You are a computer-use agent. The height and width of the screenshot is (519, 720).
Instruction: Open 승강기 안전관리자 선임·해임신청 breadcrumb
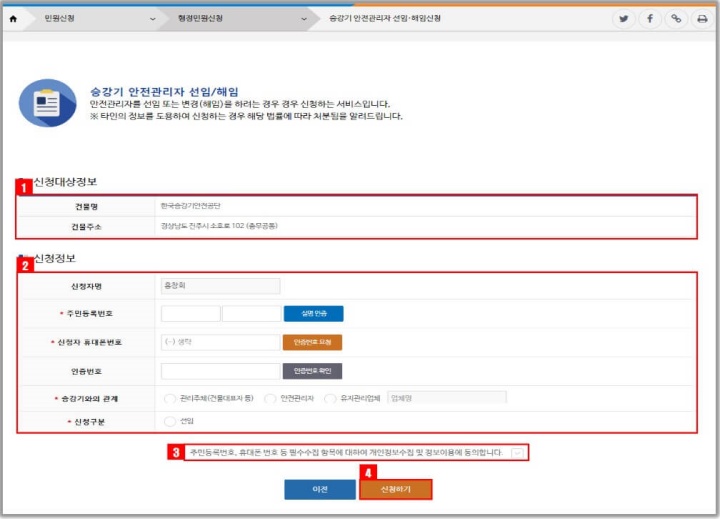tap(385, 18)
